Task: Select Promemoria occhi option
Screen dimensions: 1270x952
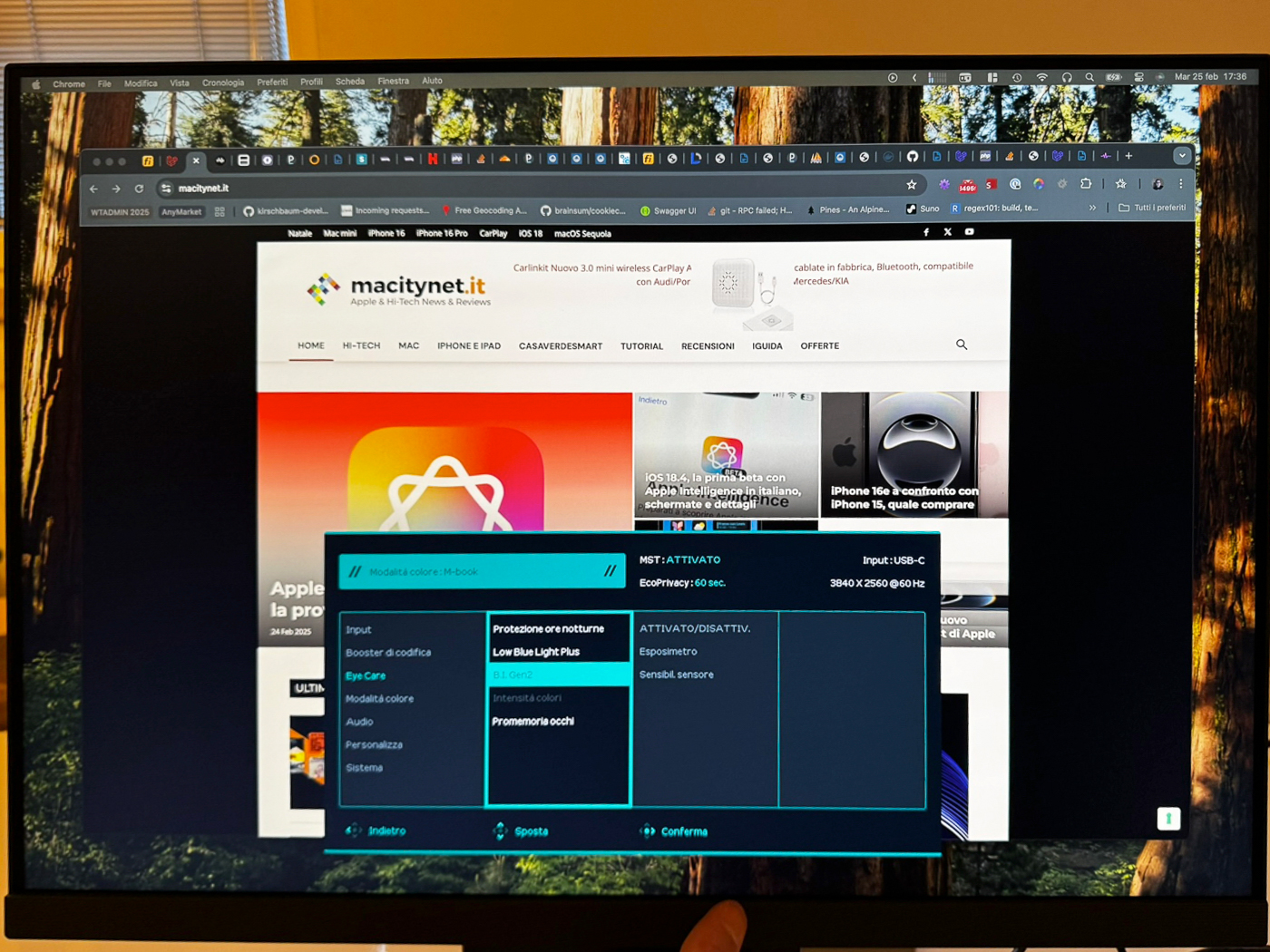Action: coord(532,722)
